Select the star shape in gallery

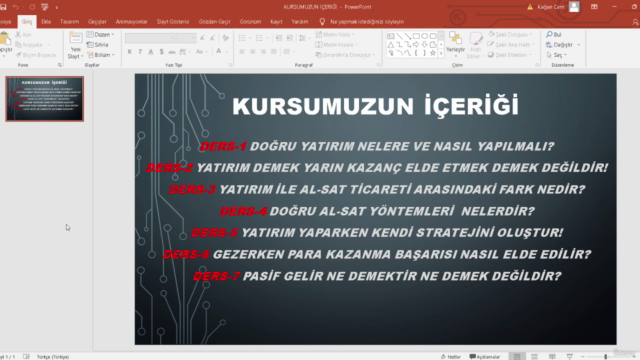pos(433,53)
